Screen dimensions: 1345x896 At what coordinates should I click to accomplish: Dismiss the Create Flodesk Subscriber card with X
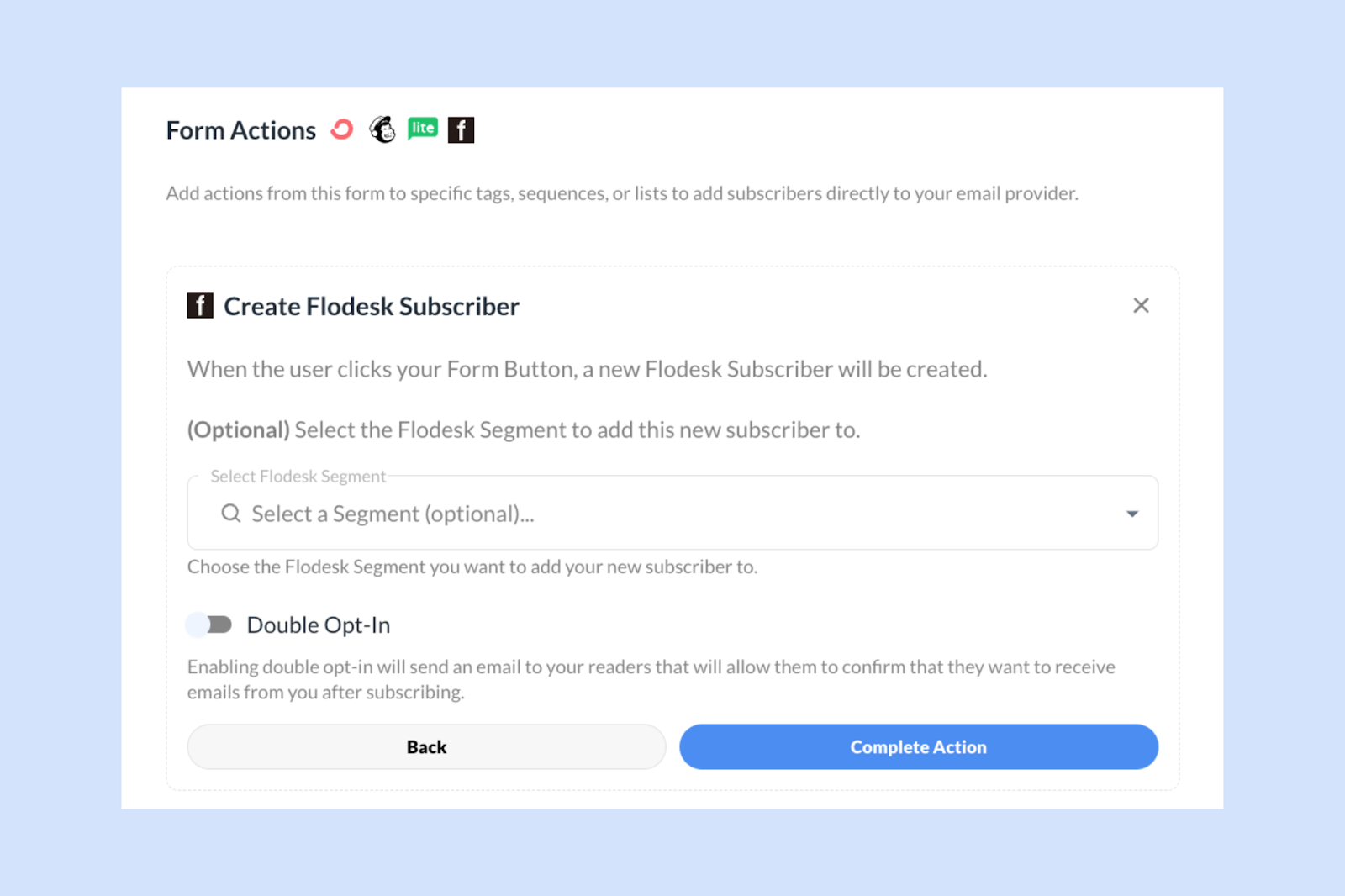tap(1141, 305)
